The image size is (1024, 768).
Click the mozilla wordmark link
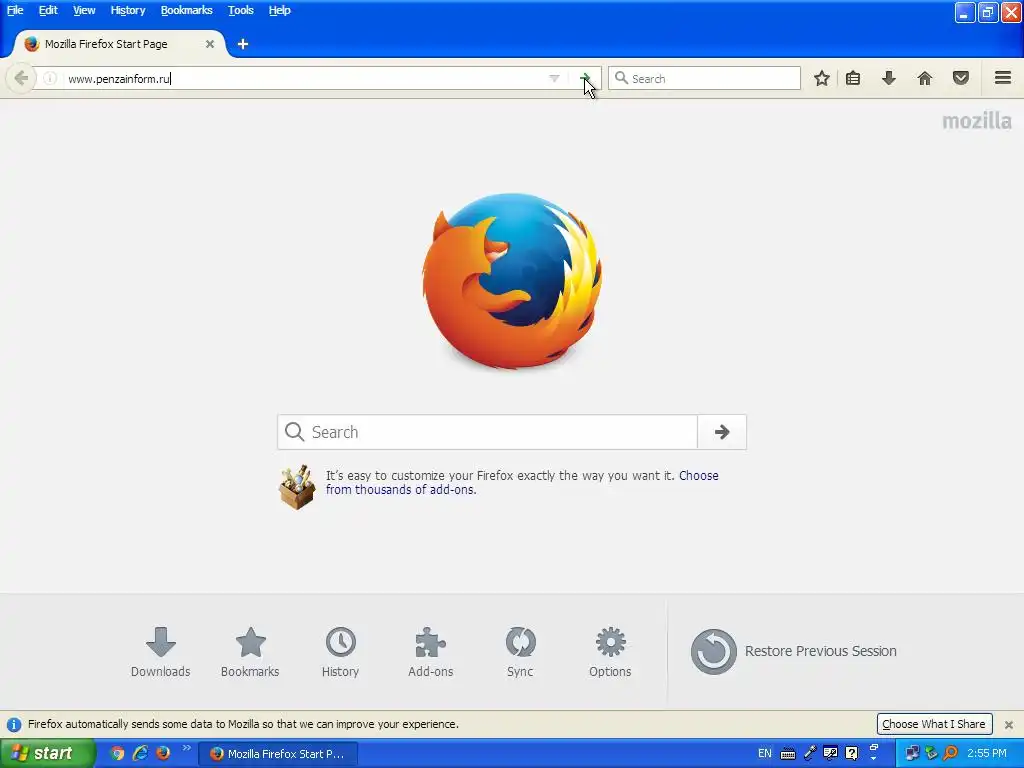(977, 121)
